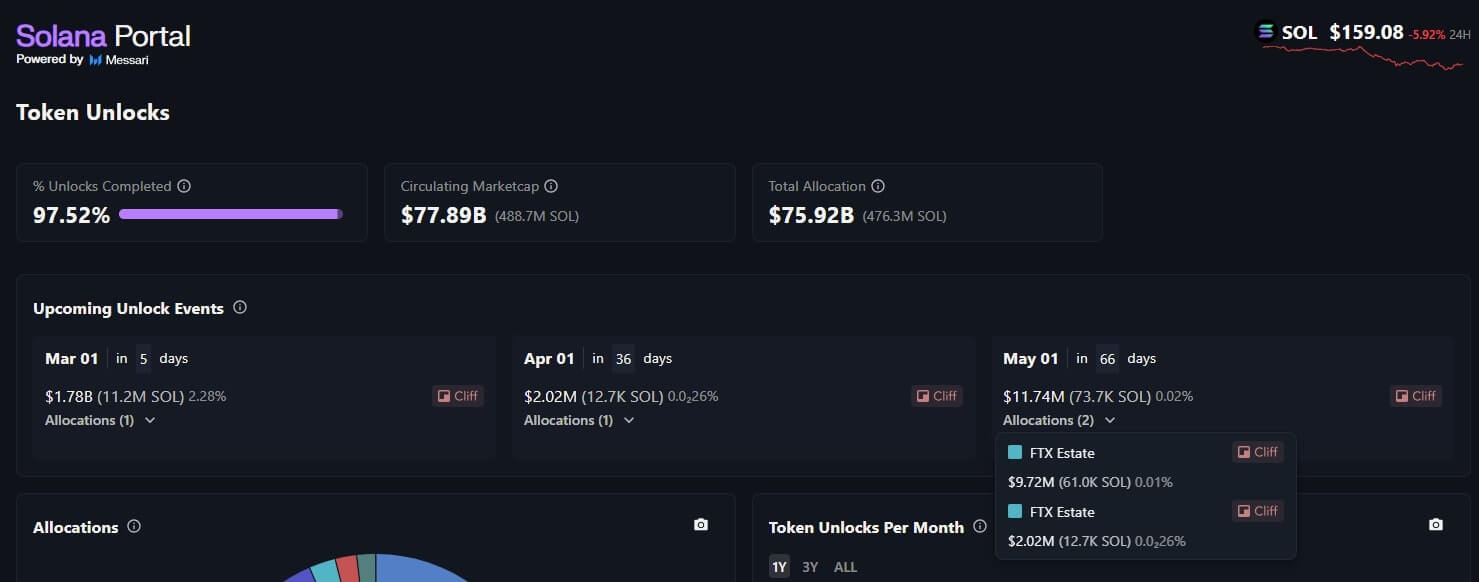
Task: Click the Cliff badge on Mar 01 event
Action: pyautogui.click(x=458, y=396)
